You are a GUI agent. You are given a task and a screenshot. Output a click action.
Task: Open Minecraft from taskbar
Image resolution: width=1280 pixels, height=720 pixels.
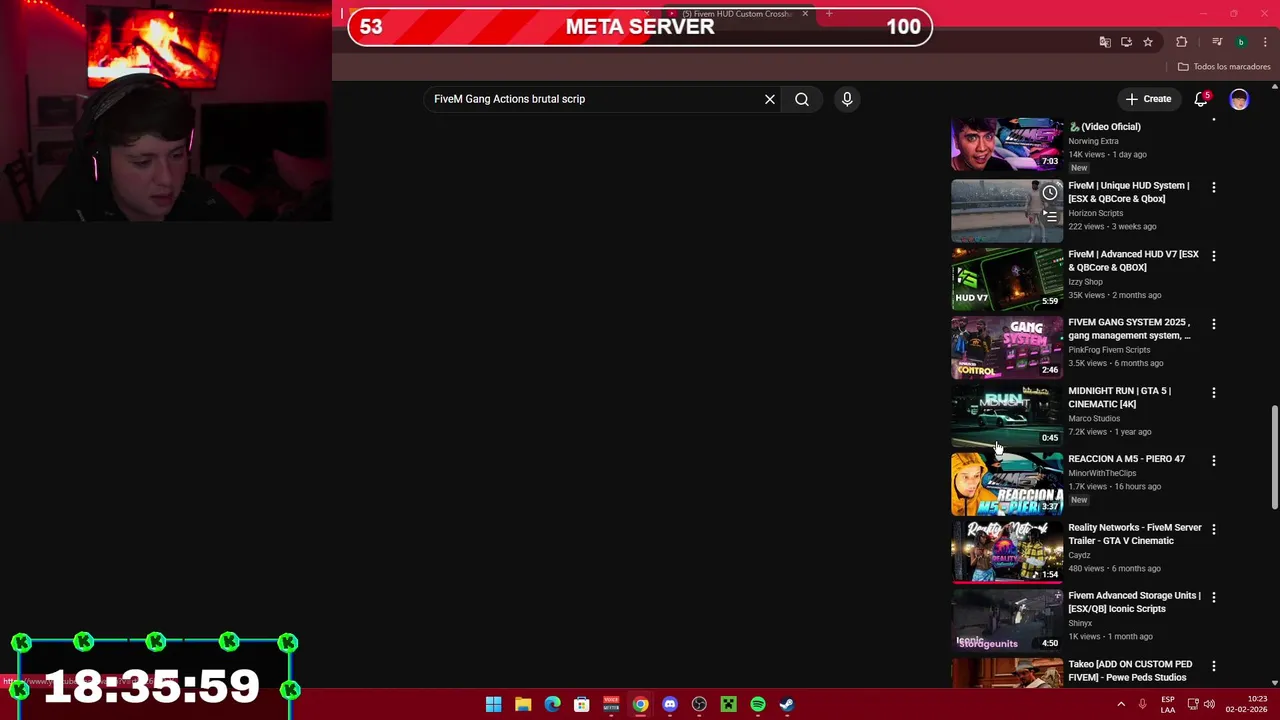pyautogui.click(x=729, y=704)
